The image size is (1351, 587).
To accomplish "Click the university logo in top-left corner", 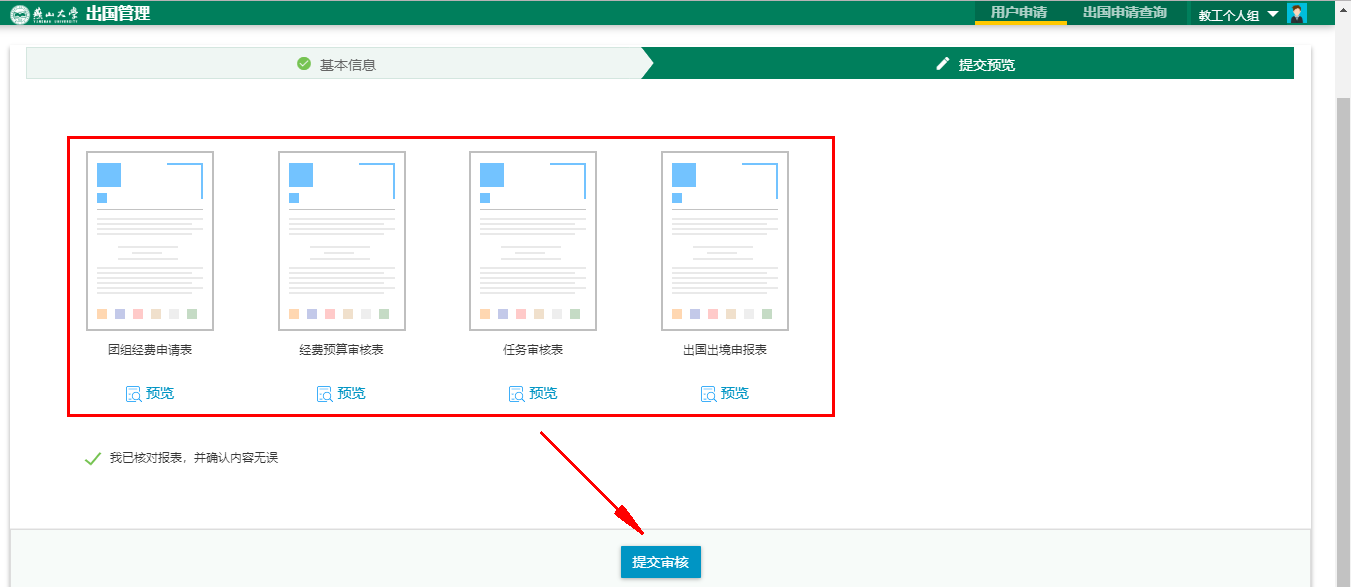I will (x=20, y=14).
